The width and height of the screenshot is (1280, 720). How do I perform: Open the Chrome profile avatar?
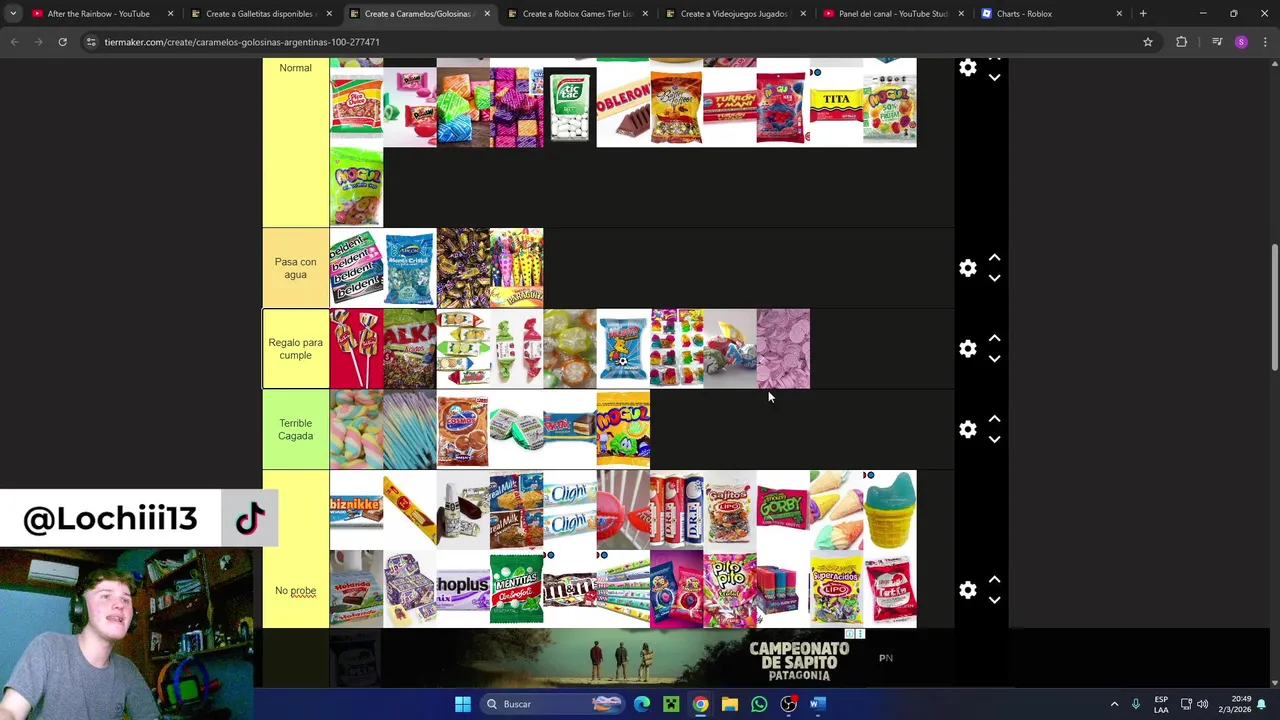point(1241,42)
